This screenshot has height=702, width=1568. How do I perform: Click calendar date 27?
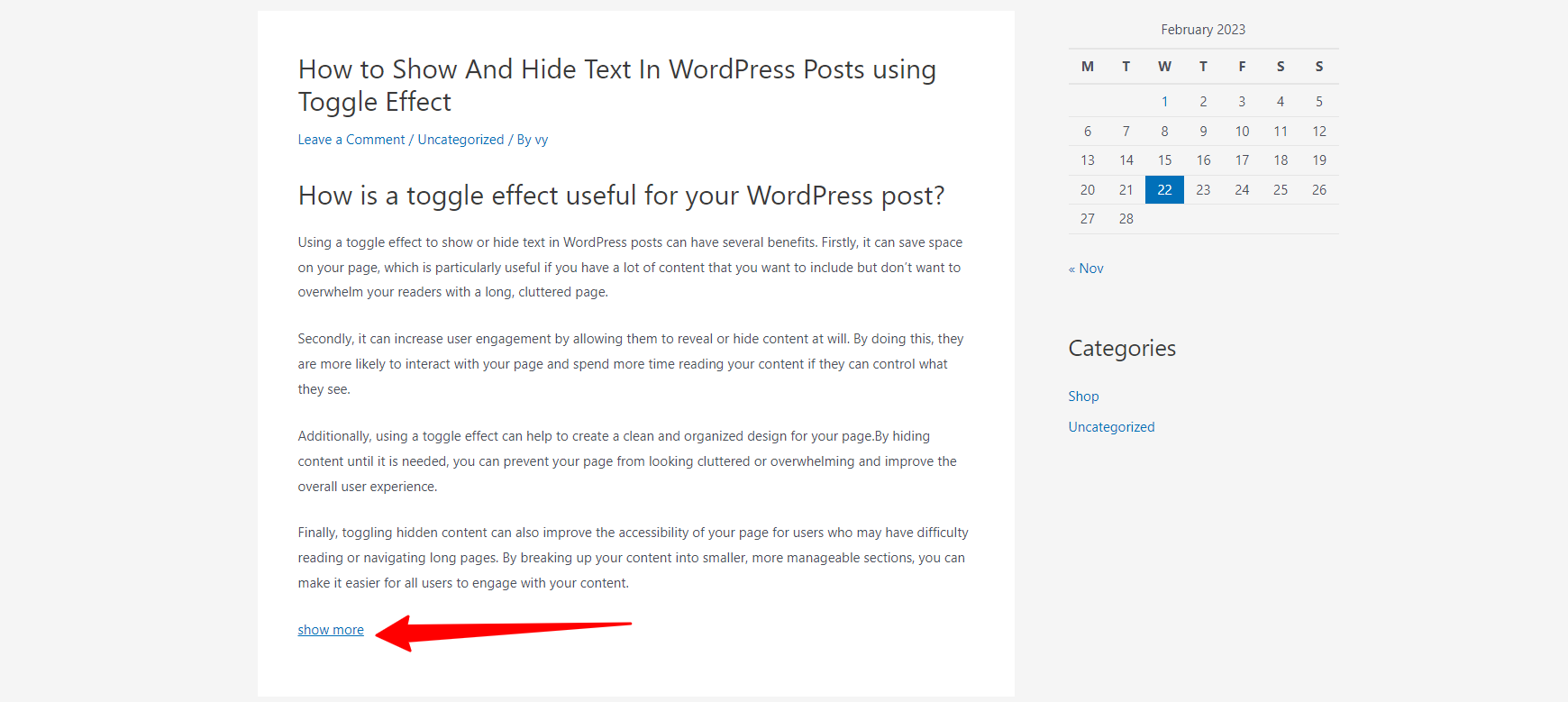tap(1088, 219)
